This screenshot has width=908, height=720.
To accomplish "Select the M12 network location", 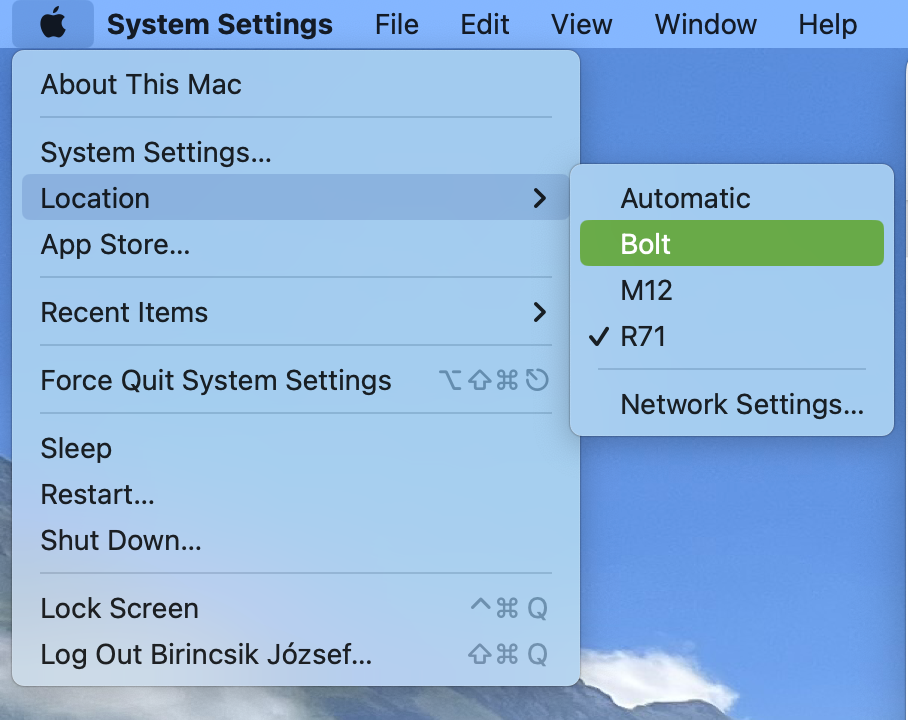I will point(732,290).
